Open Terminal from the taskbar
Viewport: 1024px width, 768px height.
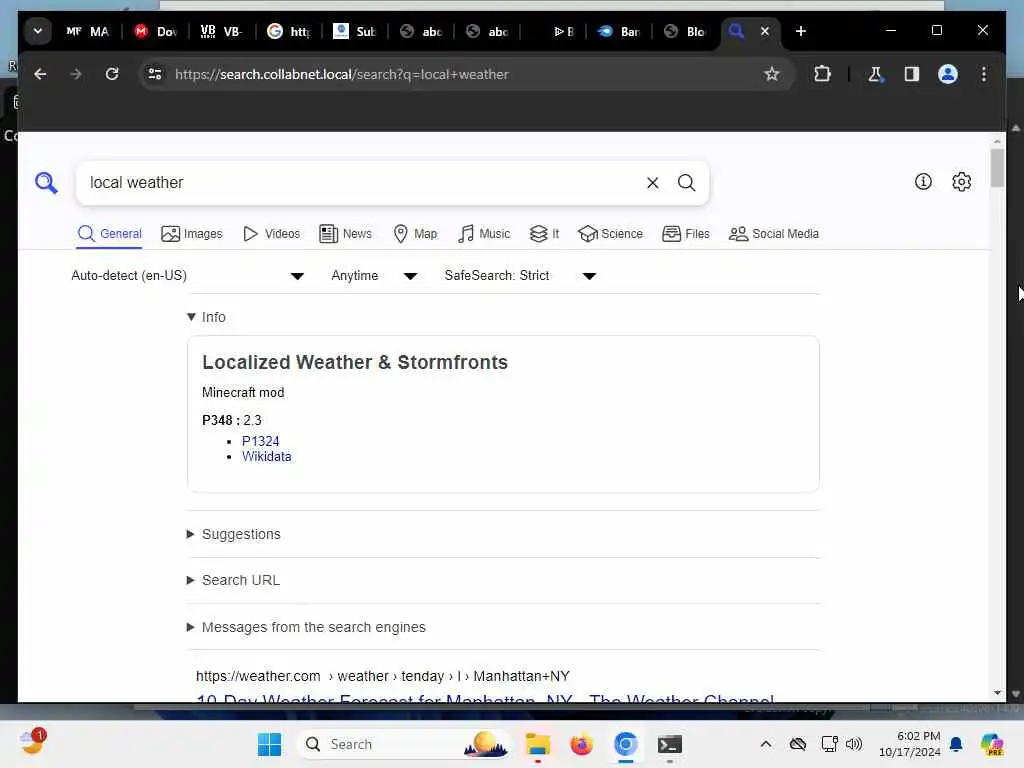(669, 744)
